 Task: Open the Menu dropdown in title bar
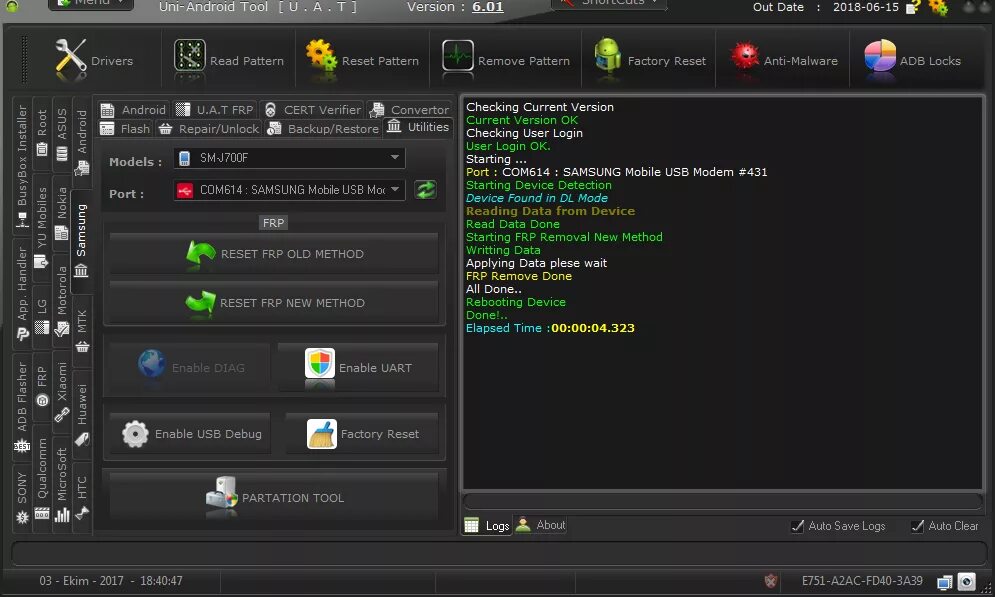pyautogui.click(x=91, y=3)
